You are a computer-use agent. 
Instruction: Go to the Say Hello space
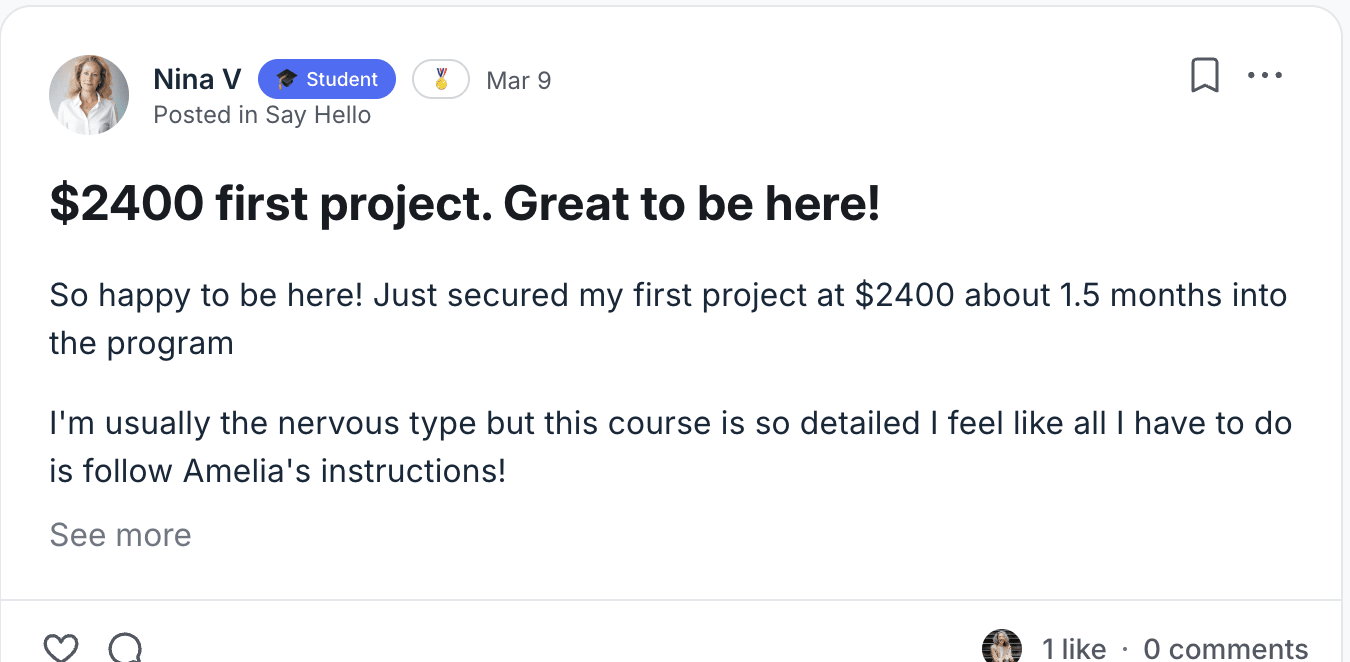pyautogui.click(x=318, y=115)
